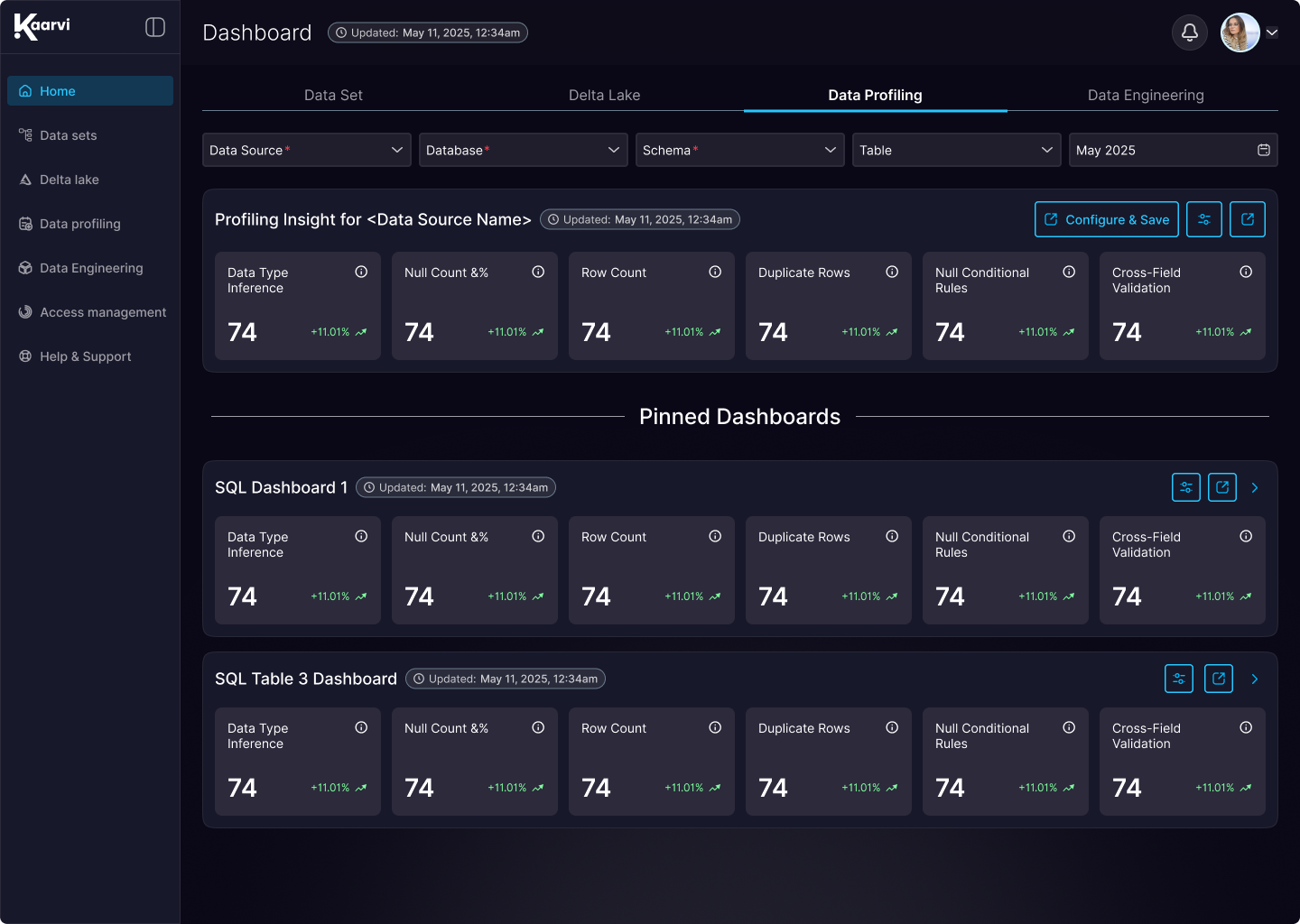Image resolution: width=1300 pixels, height=924 pixels.
Task: Click info icon on SQL Dashboard 1 Duplicate Rows
Action: point(892,536)
